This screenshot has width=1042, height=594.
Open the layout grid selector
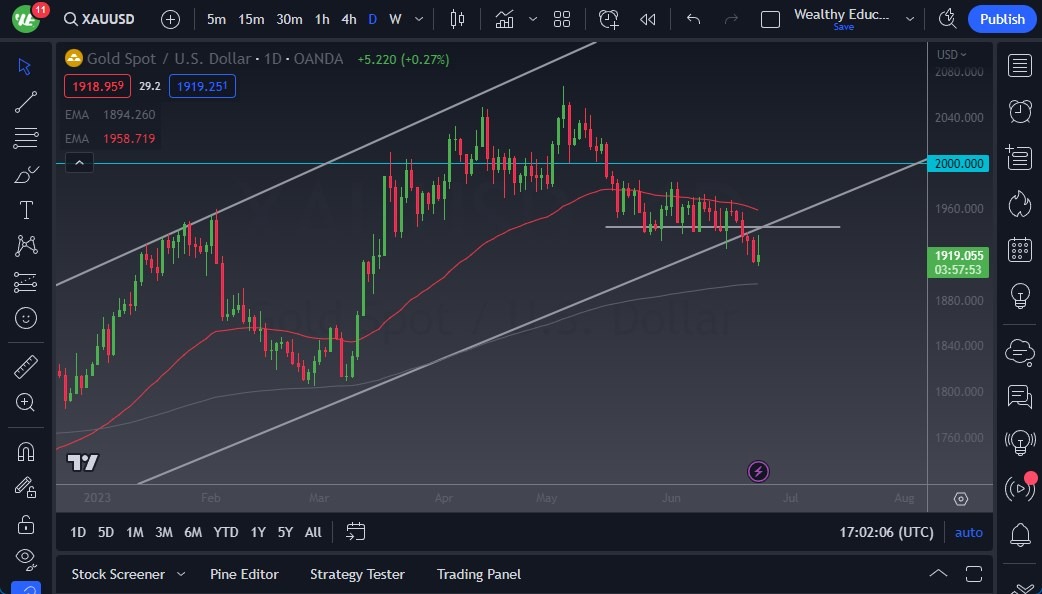pyautogui.click(x=562, y=19)
